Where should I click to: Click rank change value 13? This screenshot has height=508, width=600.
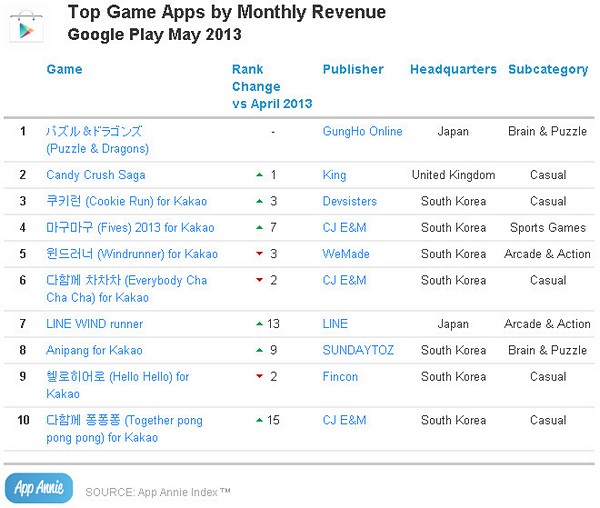(273, 324)
